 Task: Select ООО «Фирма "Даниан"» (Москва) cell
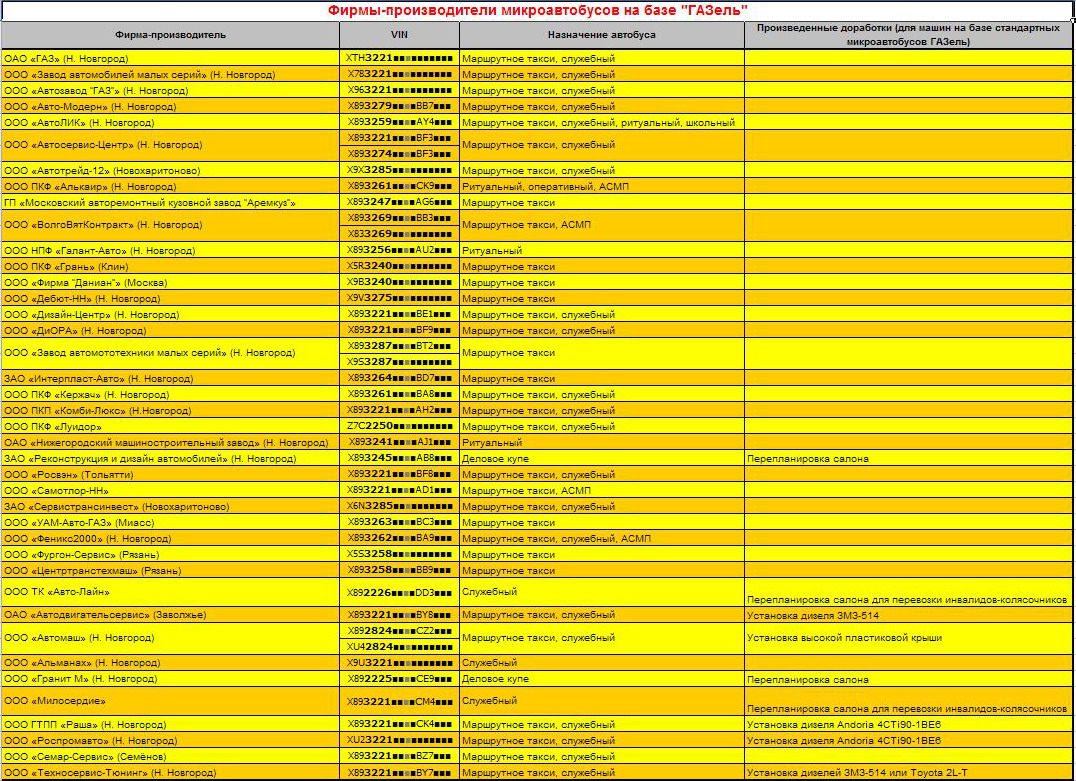(170, 282)
